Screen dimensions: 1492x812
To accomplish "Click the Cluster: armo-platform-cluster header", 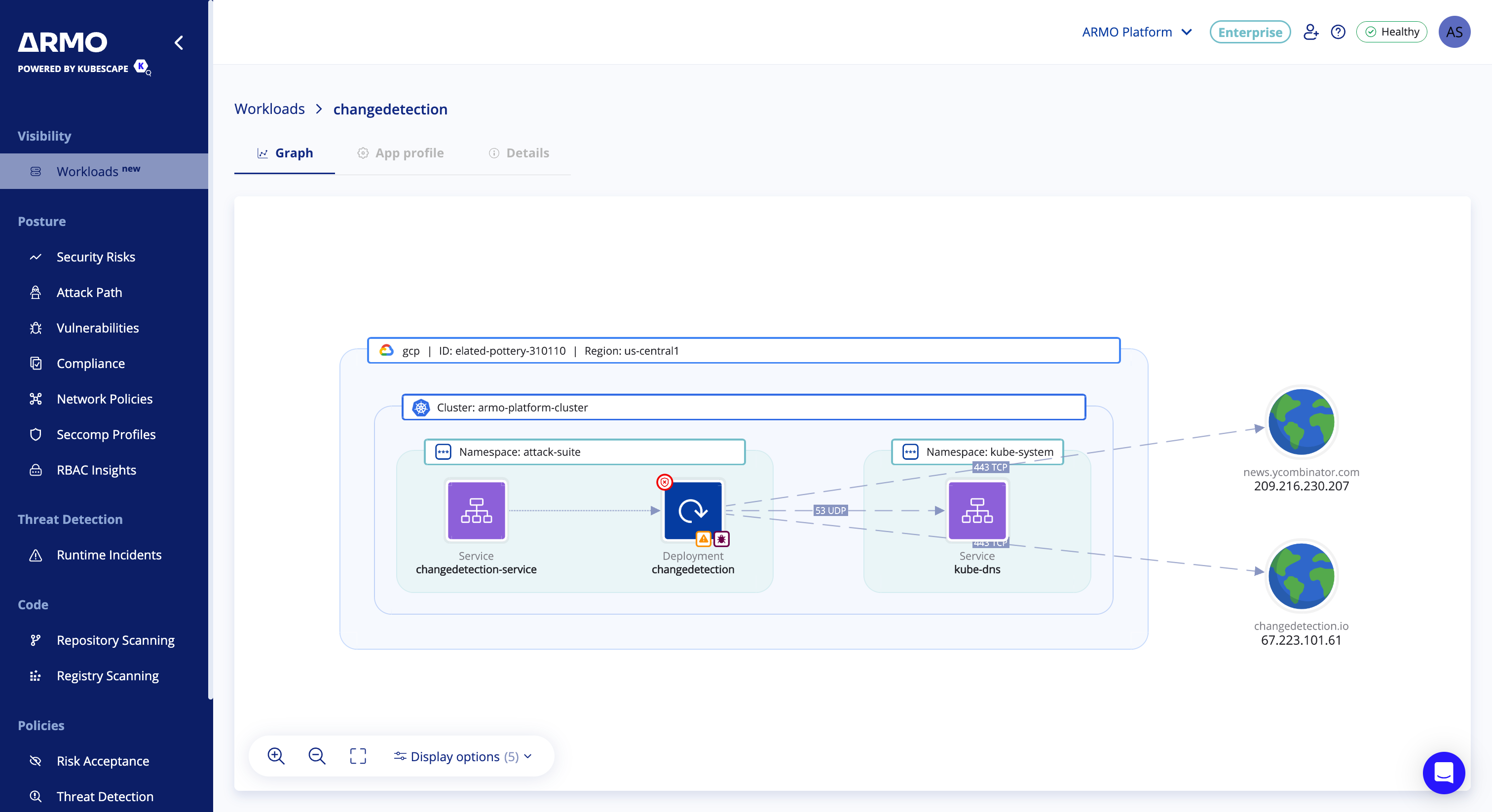I will coord(744,407).
